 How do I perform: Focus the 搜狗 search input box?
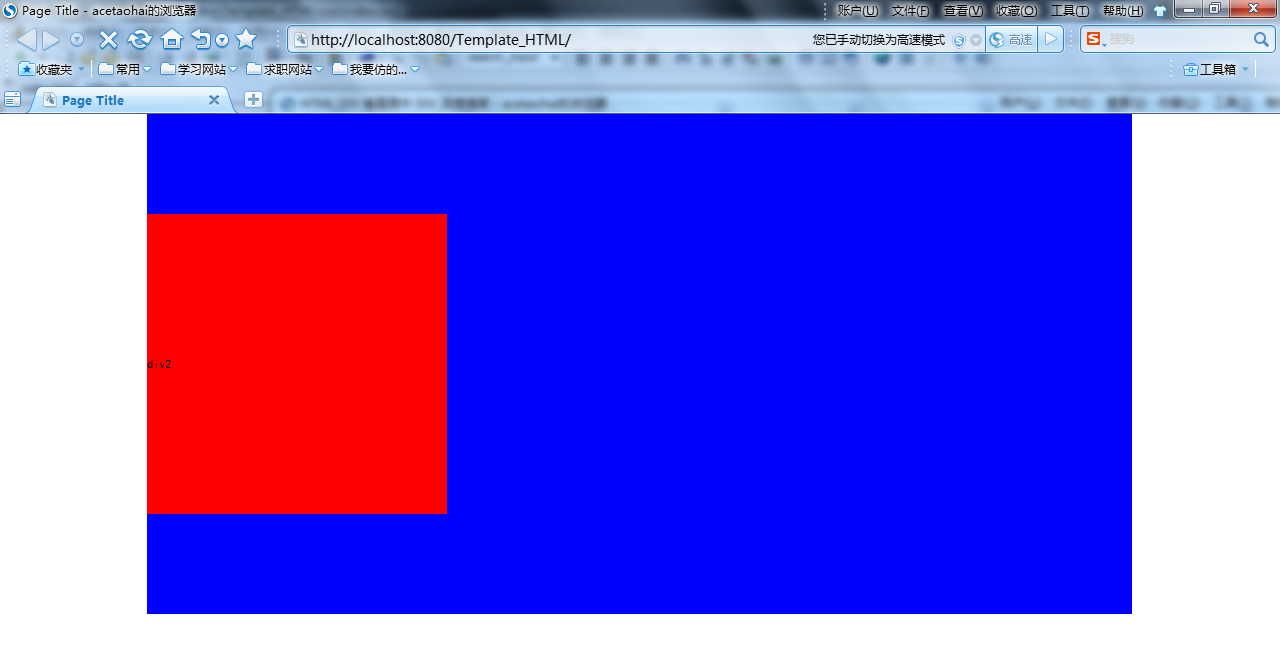click(x=1178, y=40)
